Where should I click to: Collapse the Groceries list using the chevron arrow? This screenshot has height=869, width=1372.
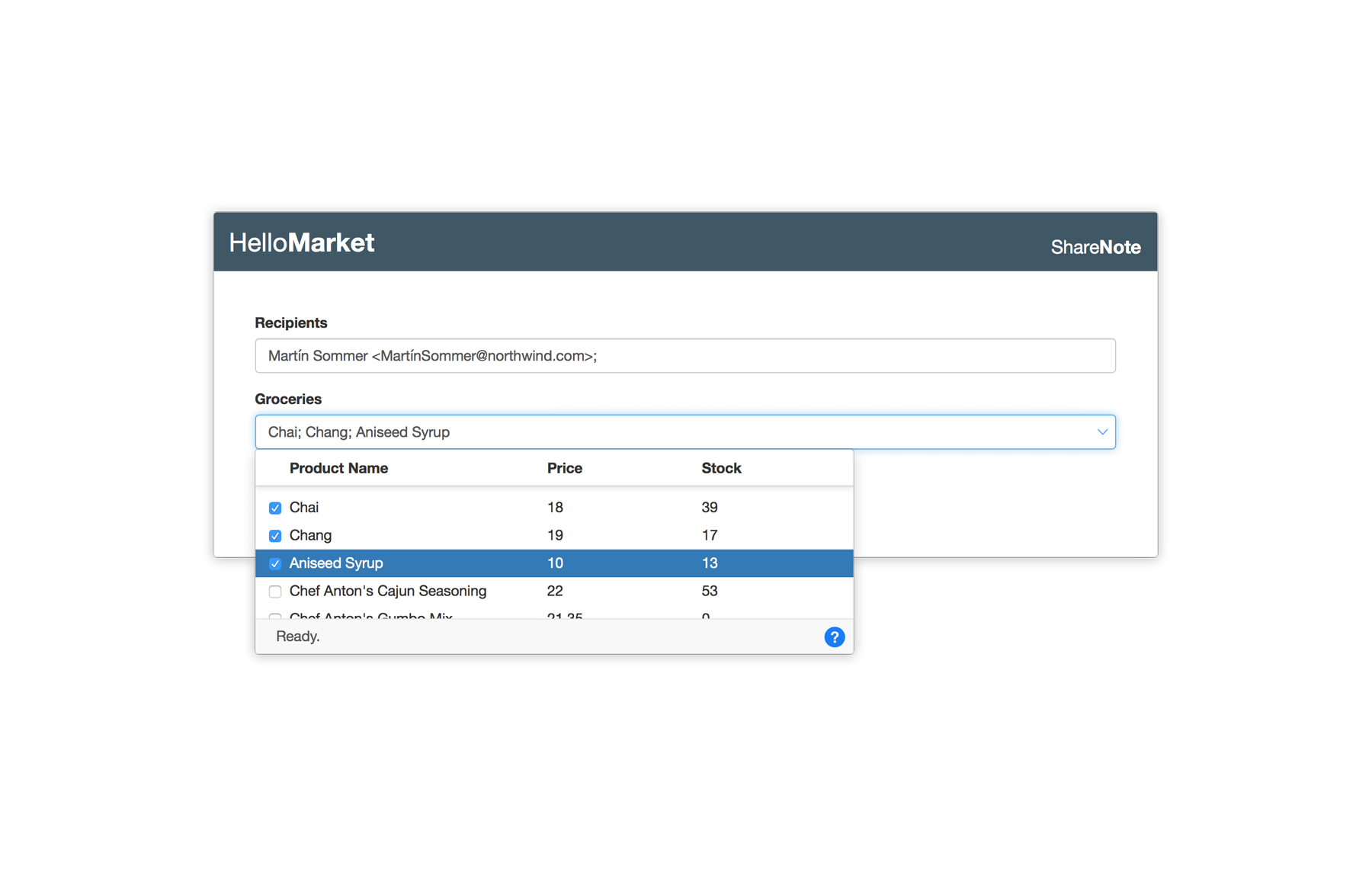pyautogui.click(x=1101, y=432)
